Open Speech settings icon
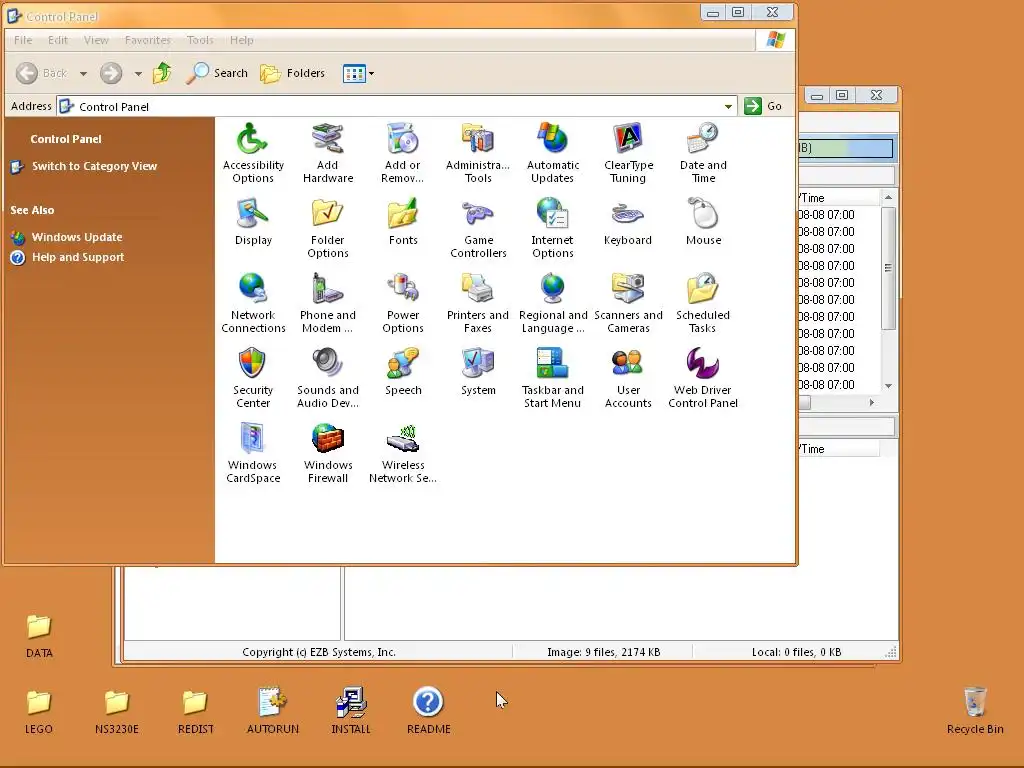1024x768 pixels. (402, 372)
